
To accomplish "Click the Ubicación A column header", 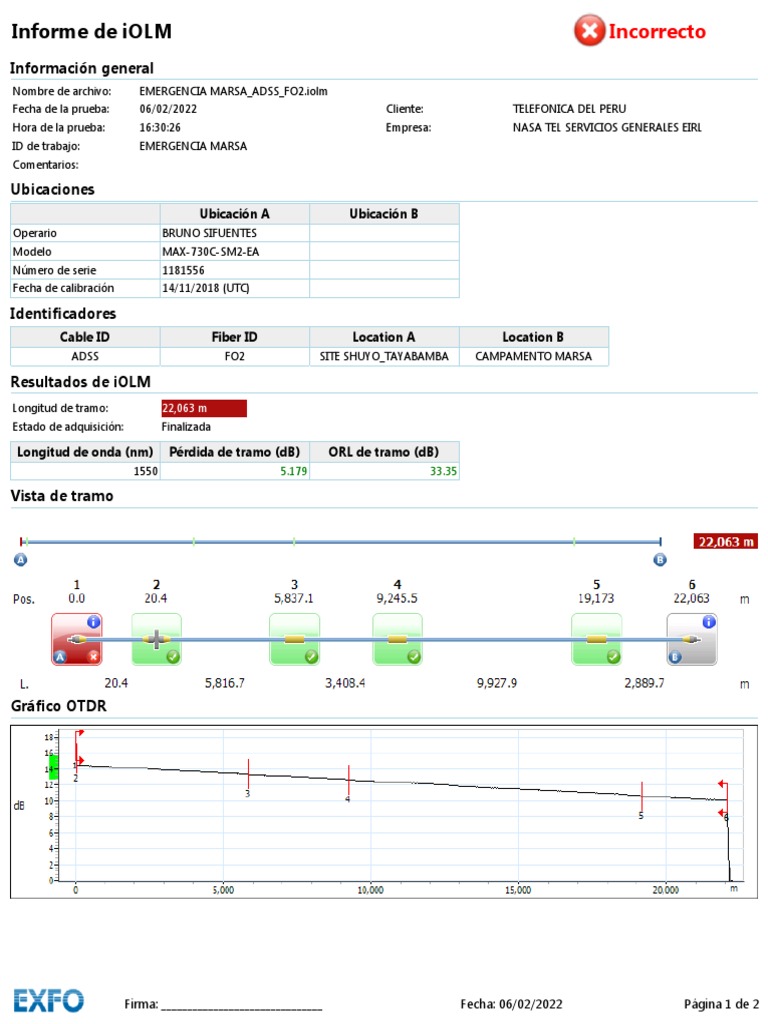I will pyautogui.click(x=234, y=214).
